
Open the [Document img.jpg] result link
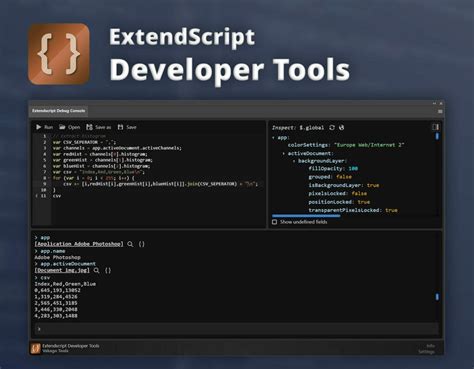coord(62,270)
